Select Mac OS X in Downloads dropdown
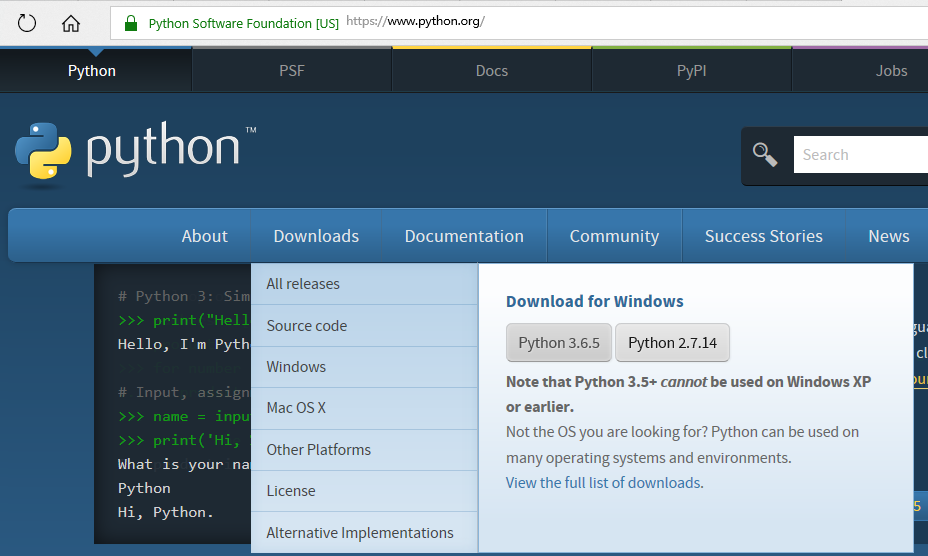The image size is (928, 556). (365, 408)
